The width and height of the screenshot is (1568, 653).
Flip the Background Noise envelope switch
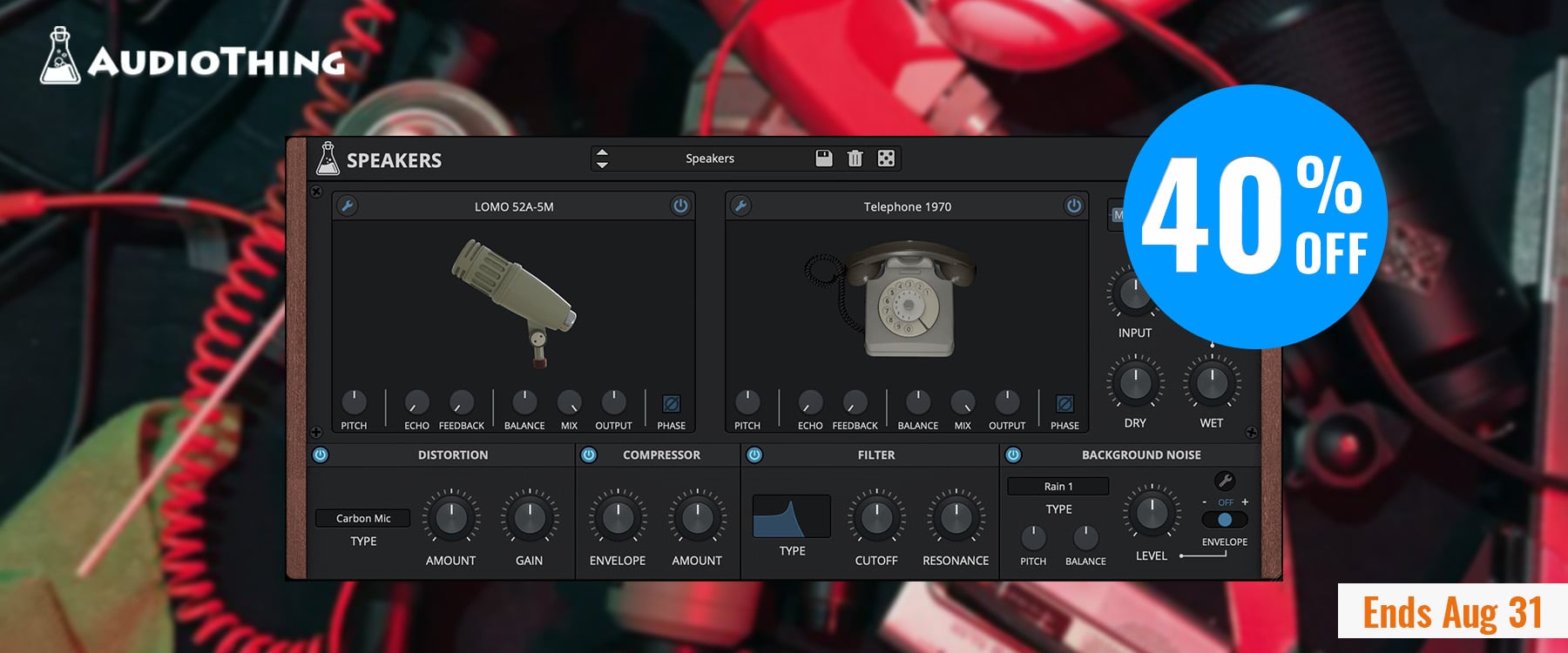click(x=1225, y=520)
